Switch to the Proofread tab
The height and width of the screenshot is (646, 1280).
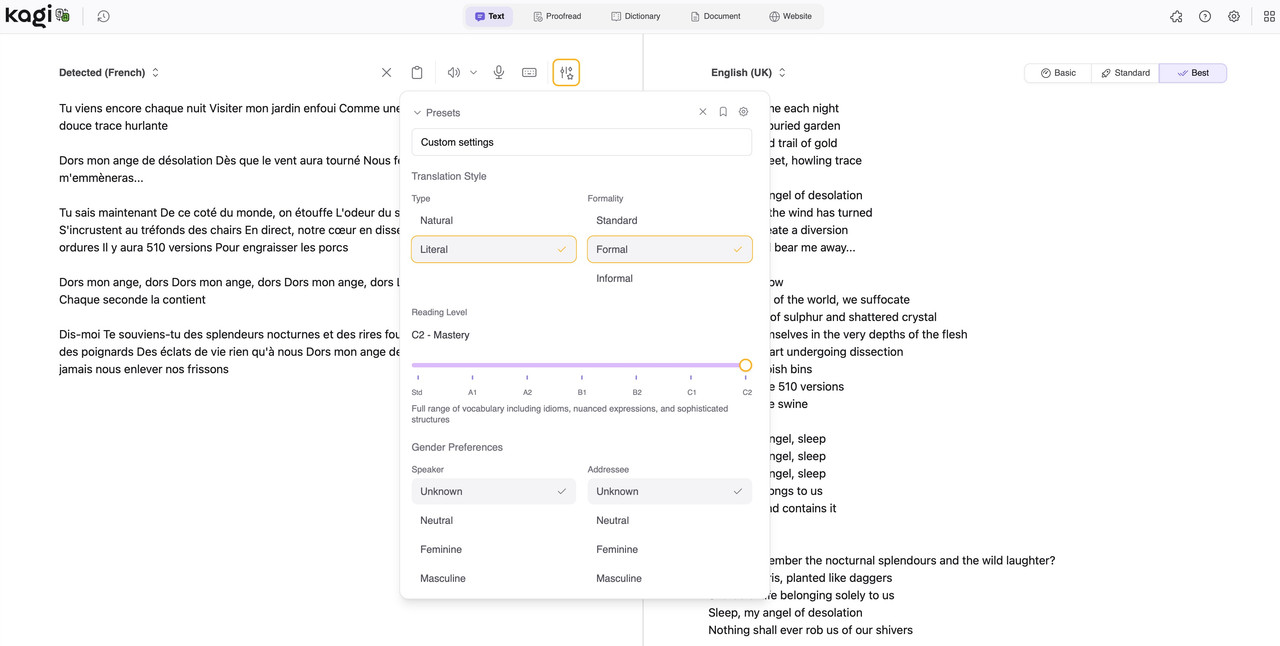(x=557, y=16)
